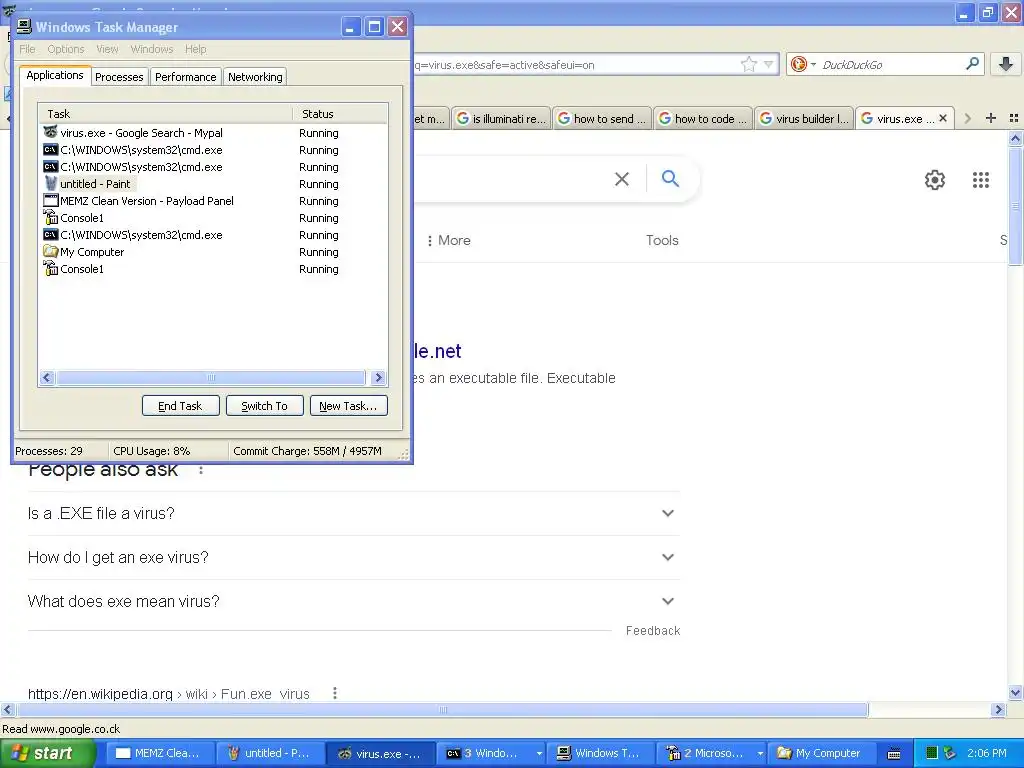Expand 'How do I get an exe virus?'

click(x=353, y=557)
